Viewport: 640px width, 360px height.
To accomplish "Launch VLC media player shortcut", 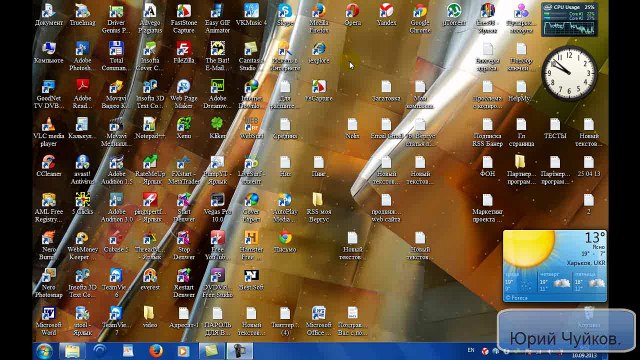I will pos(49,132).
